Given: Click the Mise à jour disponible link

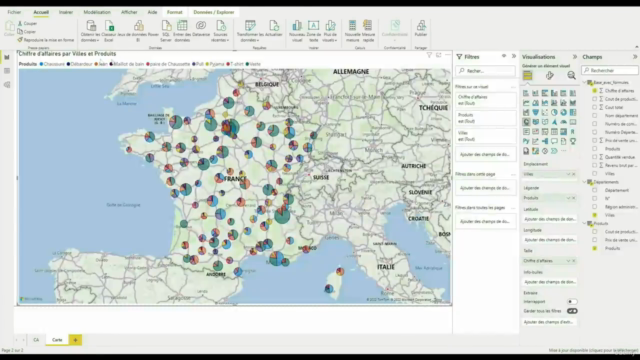Looking at the screenshot, I should click(593, 351).
